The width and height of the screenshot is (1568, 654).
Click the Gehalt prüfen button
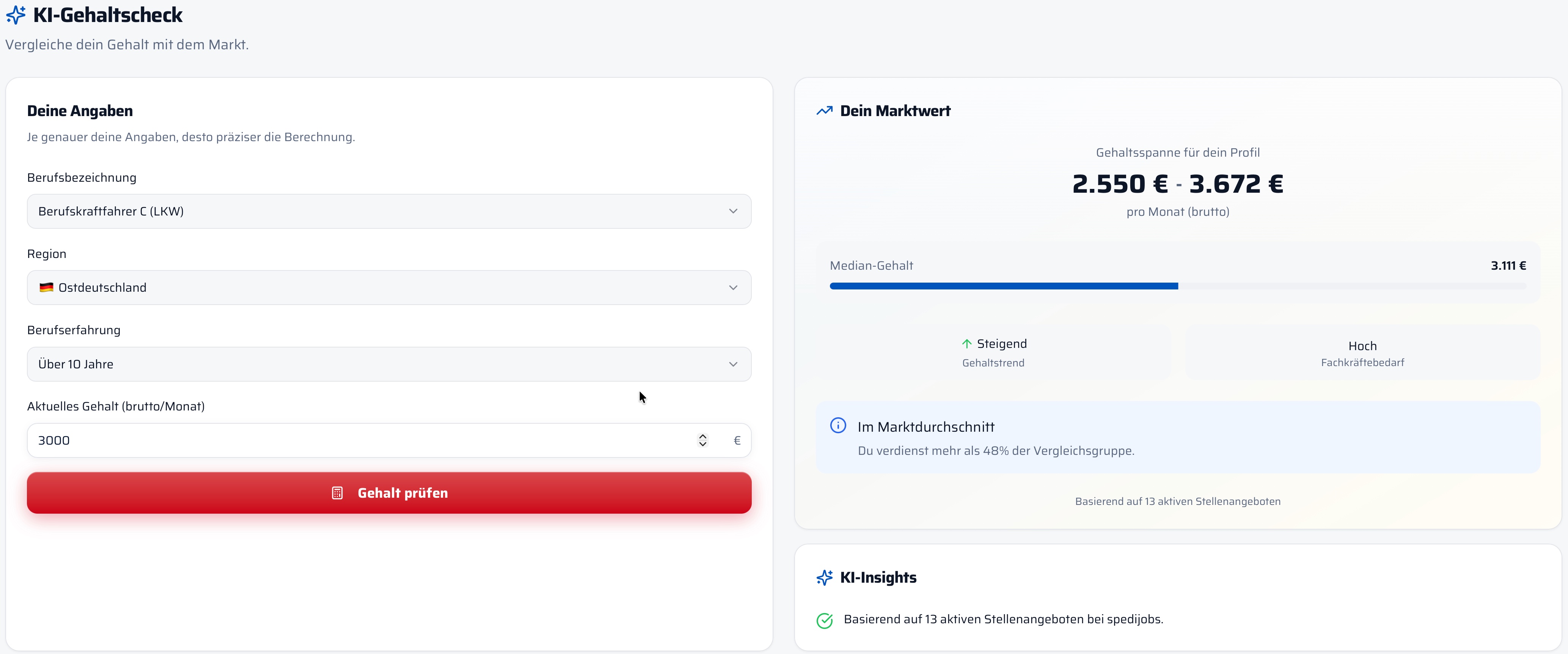pos(389,493)
